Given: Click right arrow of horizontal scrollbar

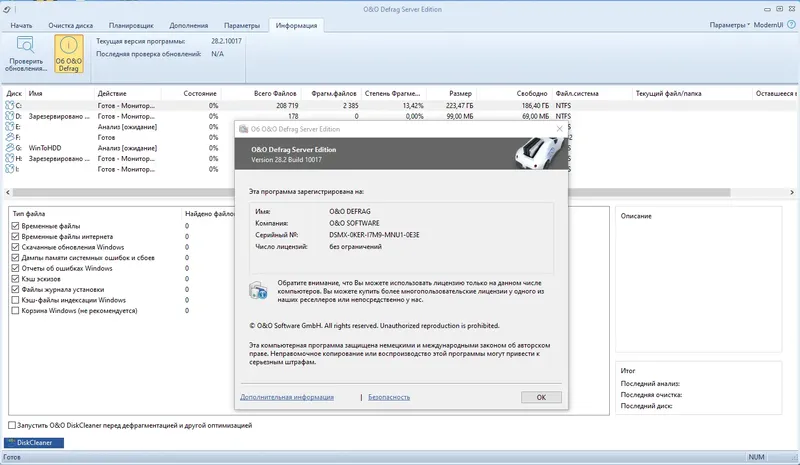Looking at the screenshot, I should coord(792,192).
